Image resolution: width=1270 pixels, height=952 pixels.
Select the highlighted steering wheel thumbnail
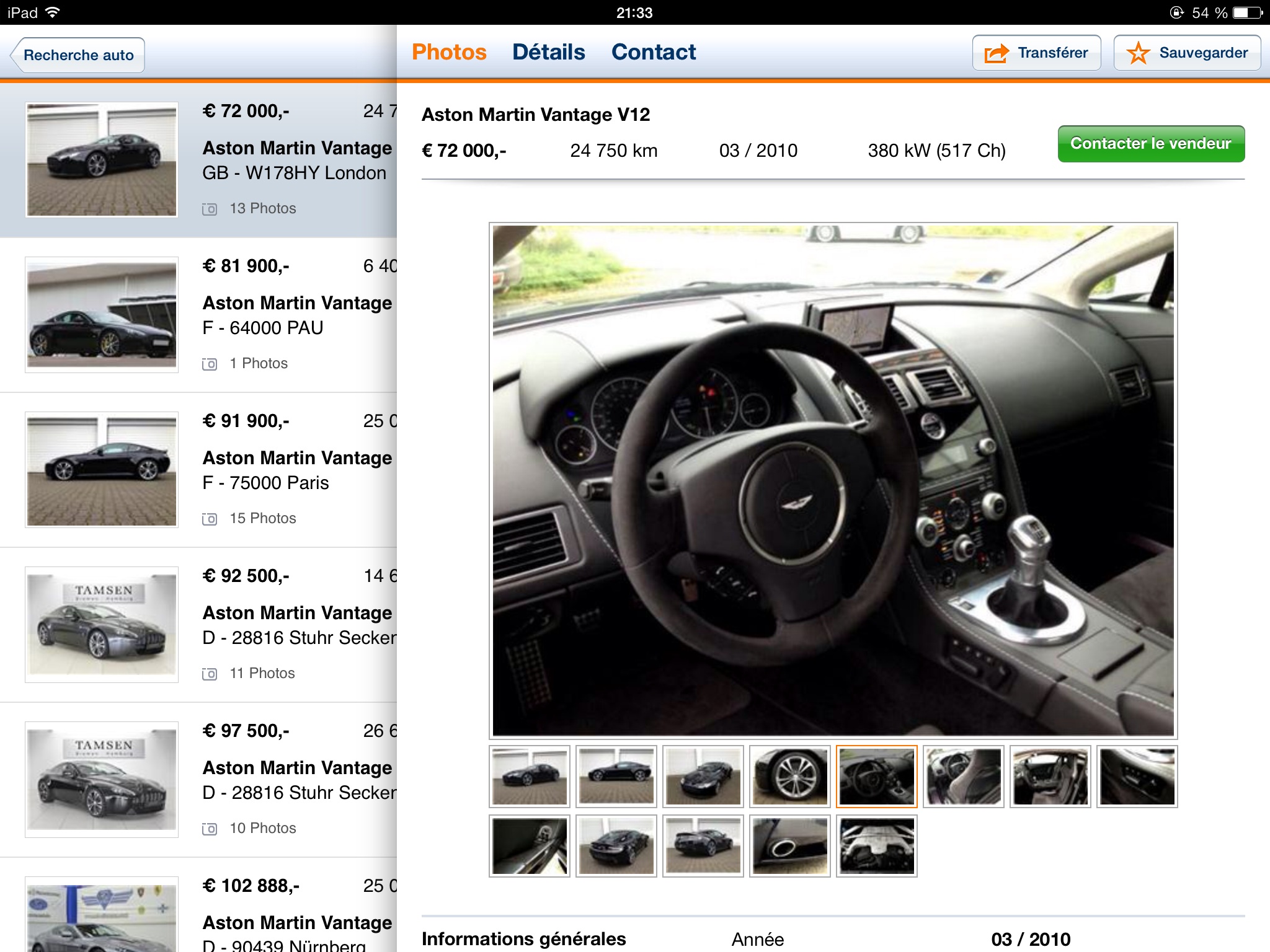877,777
